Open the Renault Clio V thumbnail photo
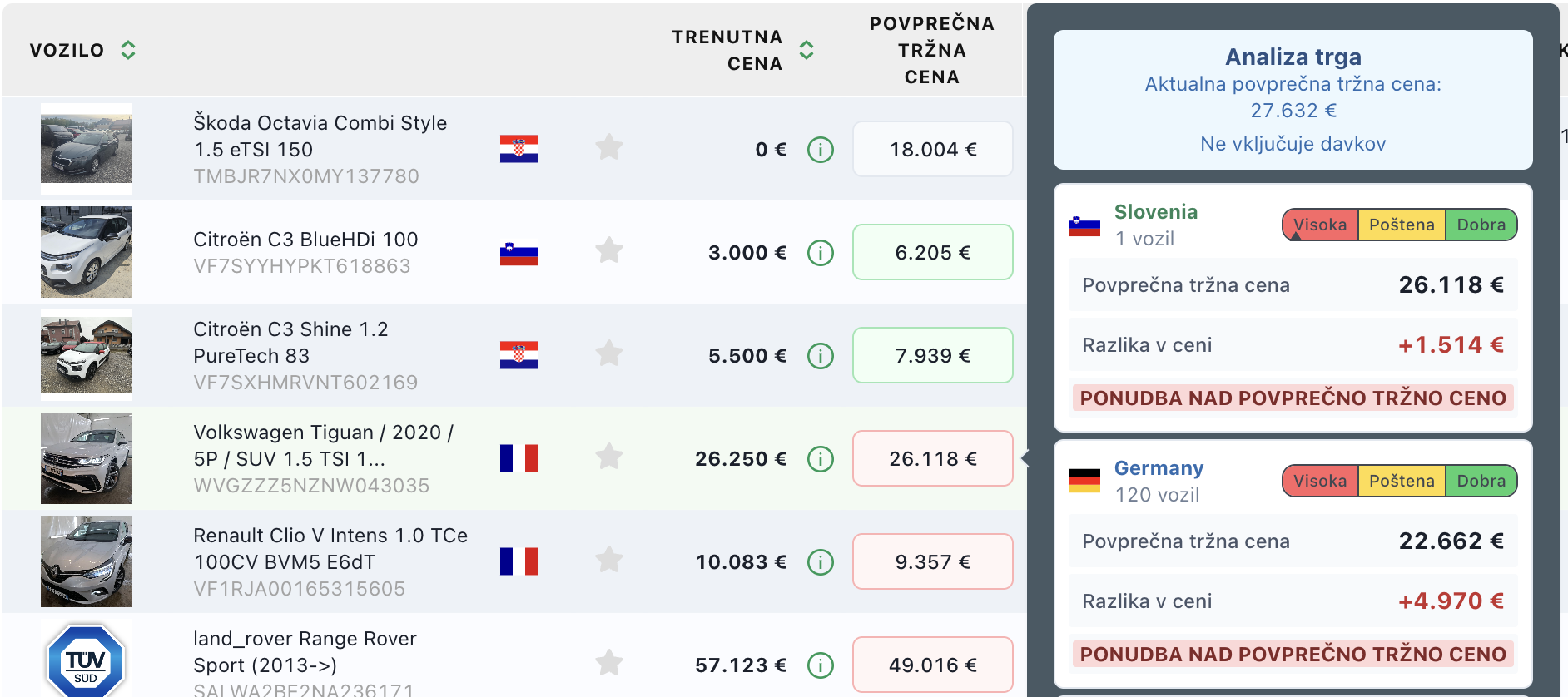The width and height of the screenshot is (1568, 697). coord(87,561)
